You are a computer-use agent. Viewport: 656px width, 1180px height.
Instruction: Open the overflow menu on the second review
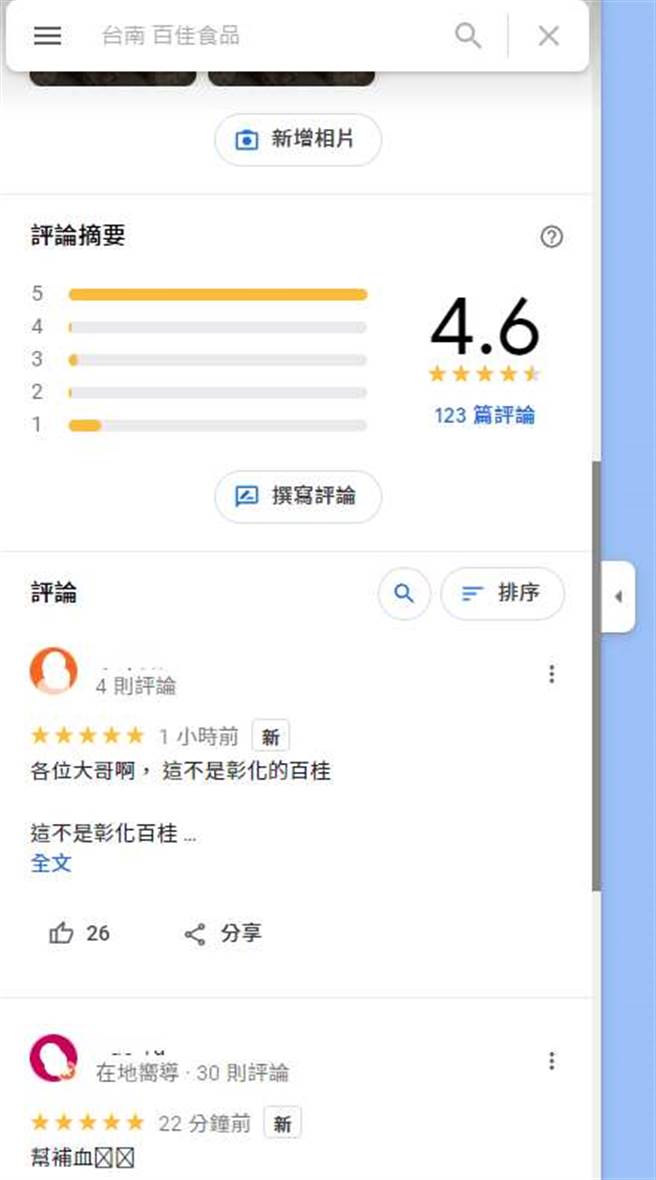[x=551, y=1060]
